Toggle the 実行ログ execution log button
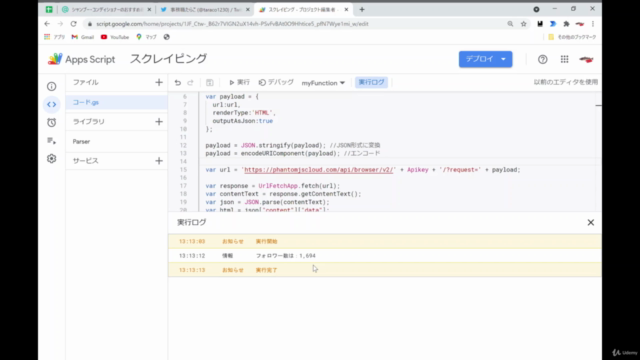Screen dimensions: 640x360 click(371, 82)
